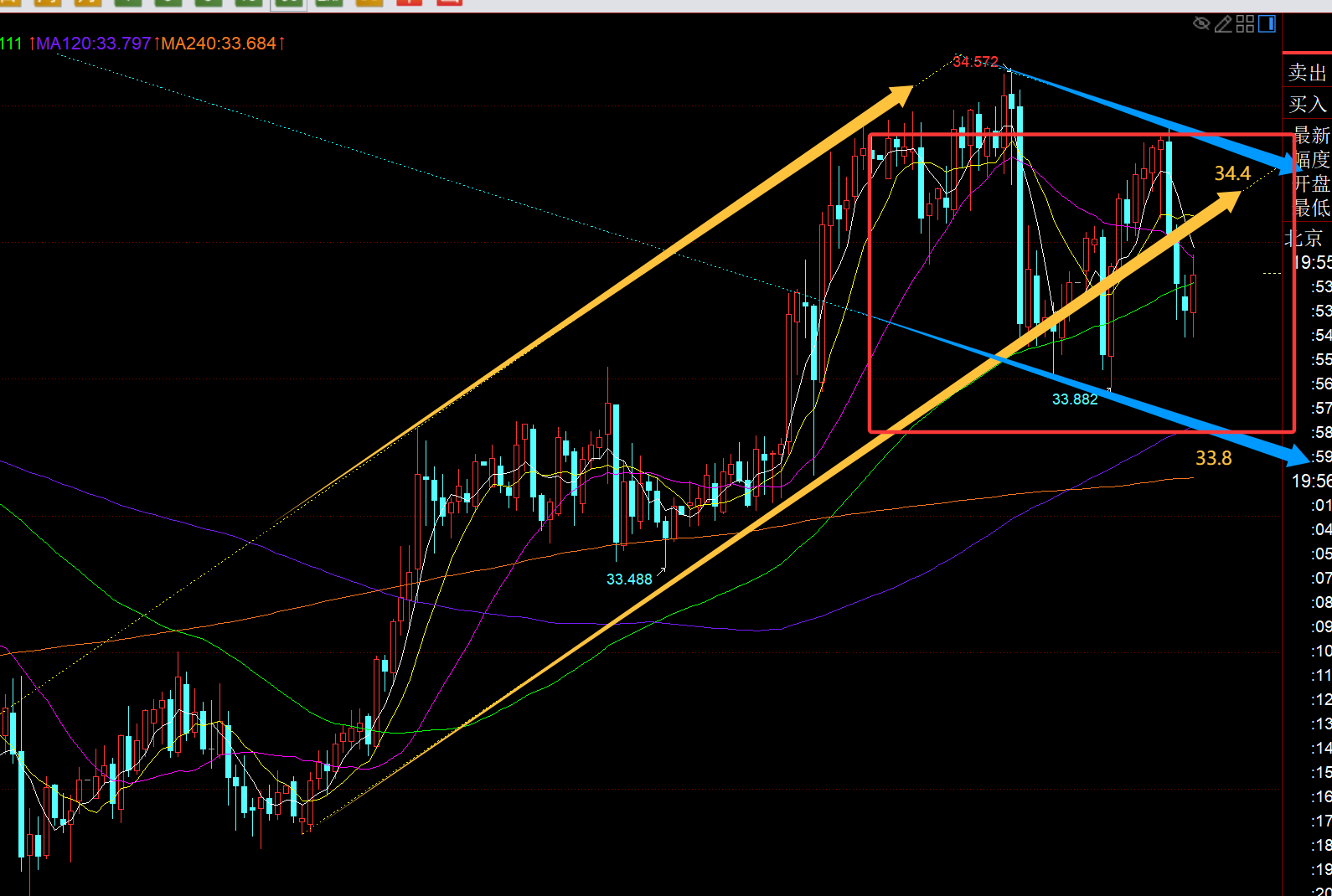This screenshot has width=1332, height=896.
Task: Click the 33.8 target price annotation
Action: 1213,458
